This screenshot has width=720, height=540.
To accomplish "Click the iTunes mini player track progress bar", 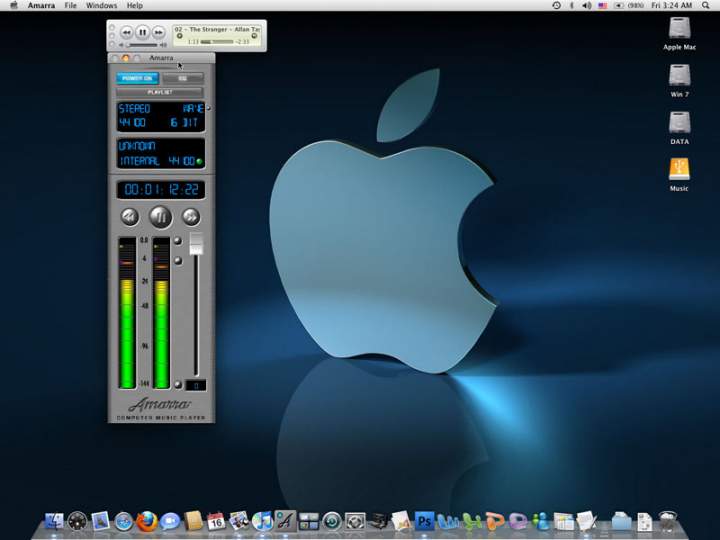I will 217,42.
